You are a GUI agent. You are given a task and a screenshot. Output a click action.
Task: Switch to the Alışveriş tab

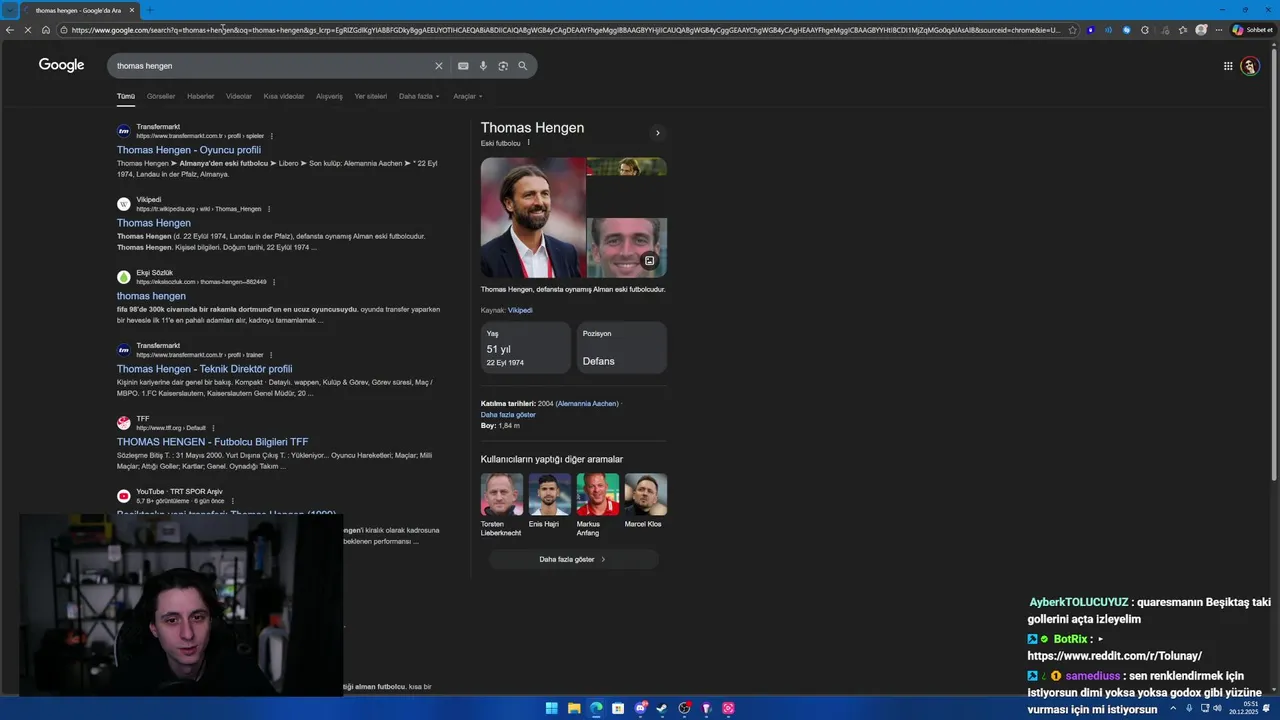[x=329, y=96]
